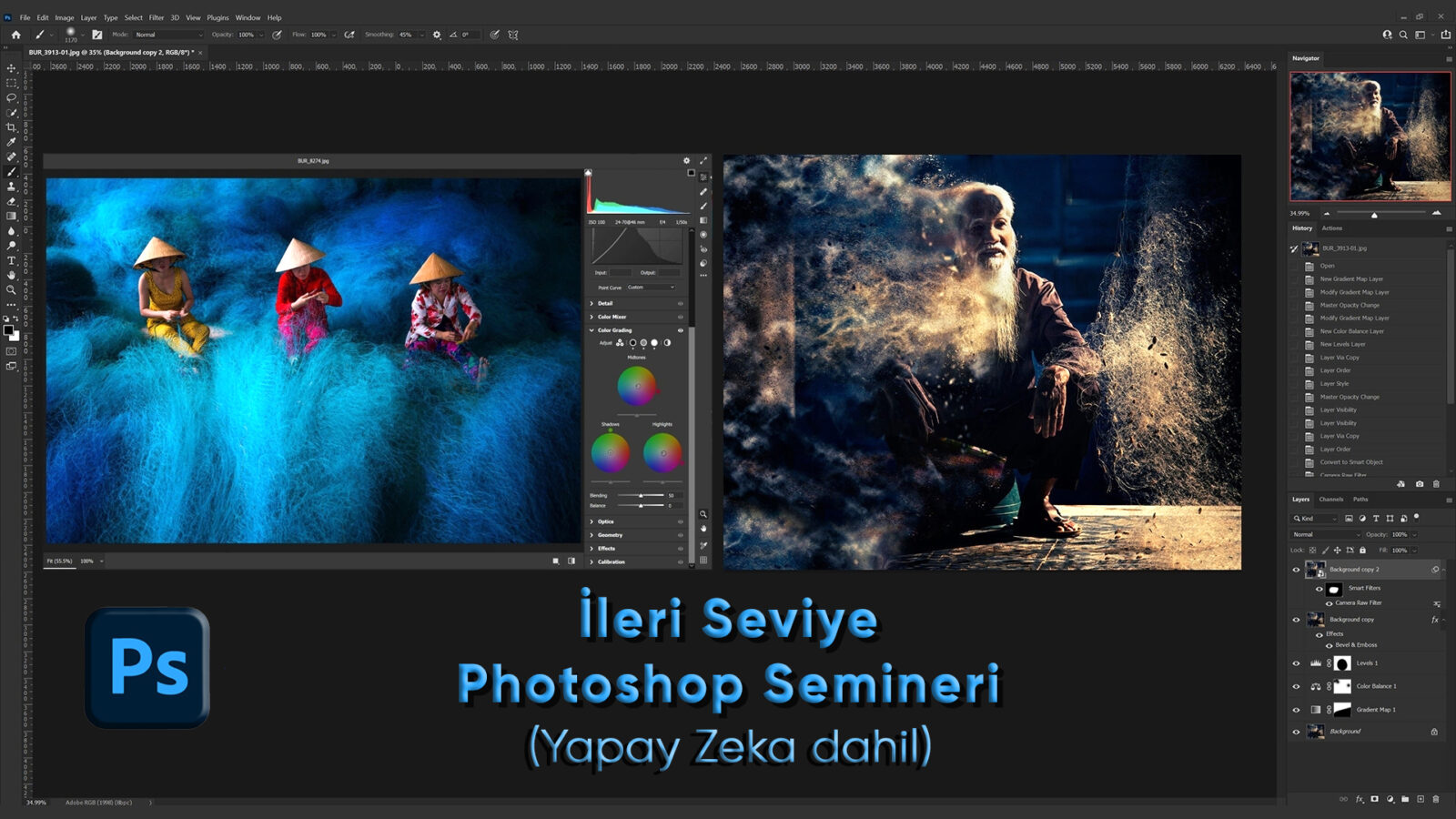Open the Point Curve dropdown

pyautogui.click(x=651, y=288)
